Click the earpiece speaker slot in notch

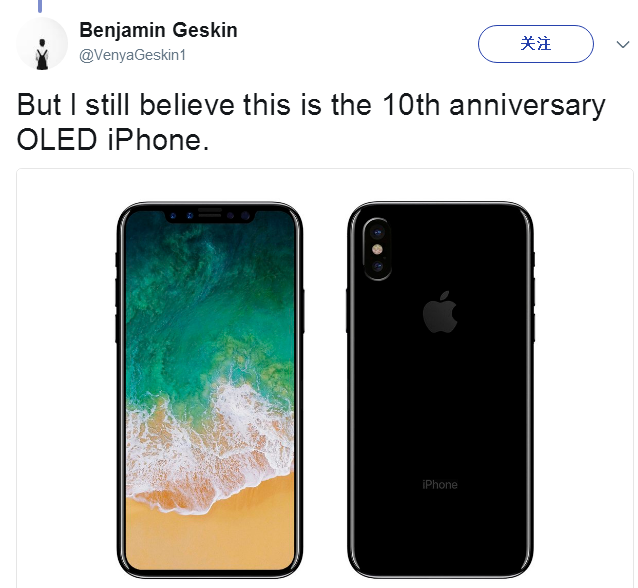pos(210,211)
